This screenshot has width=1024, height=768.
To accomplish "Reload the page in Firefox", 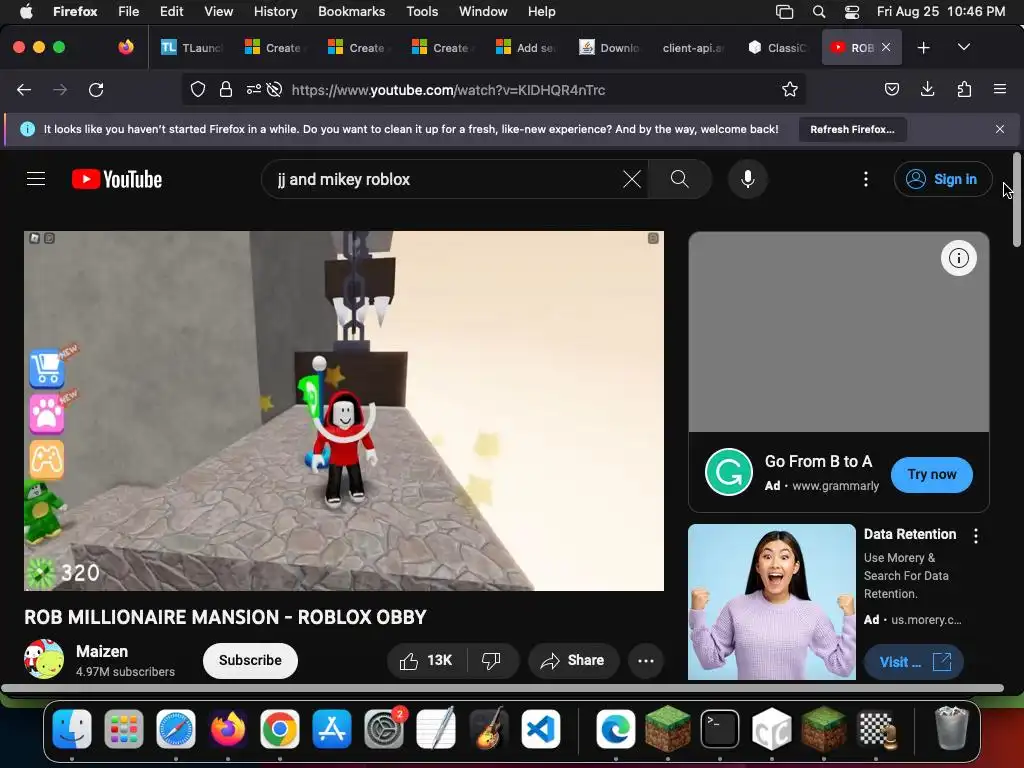I will click(96, 89).
